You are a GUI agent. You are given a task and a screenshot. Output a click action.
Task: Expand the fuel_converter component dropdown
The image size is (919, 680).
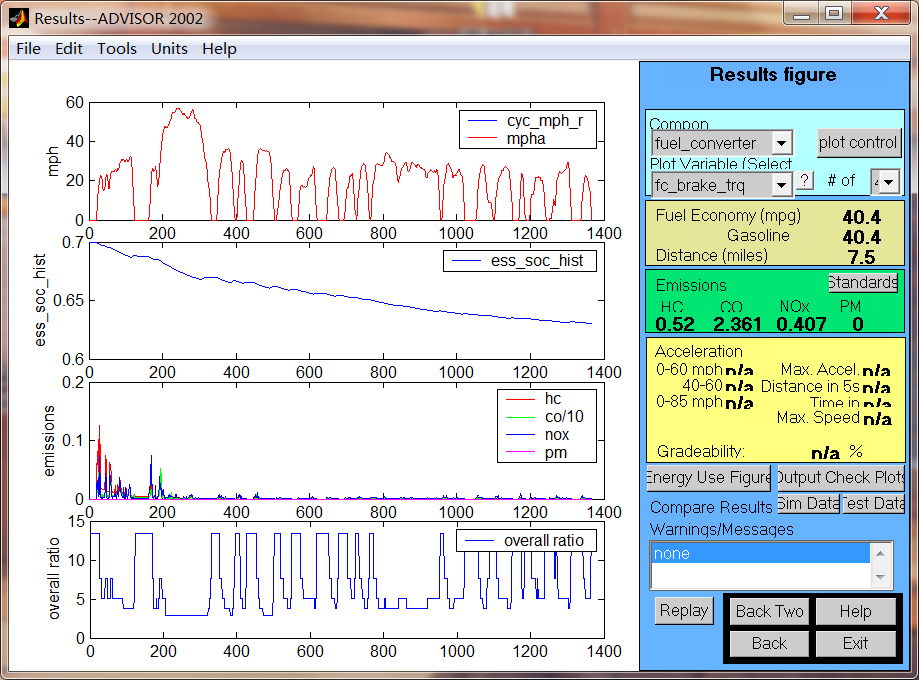[782, 143]
